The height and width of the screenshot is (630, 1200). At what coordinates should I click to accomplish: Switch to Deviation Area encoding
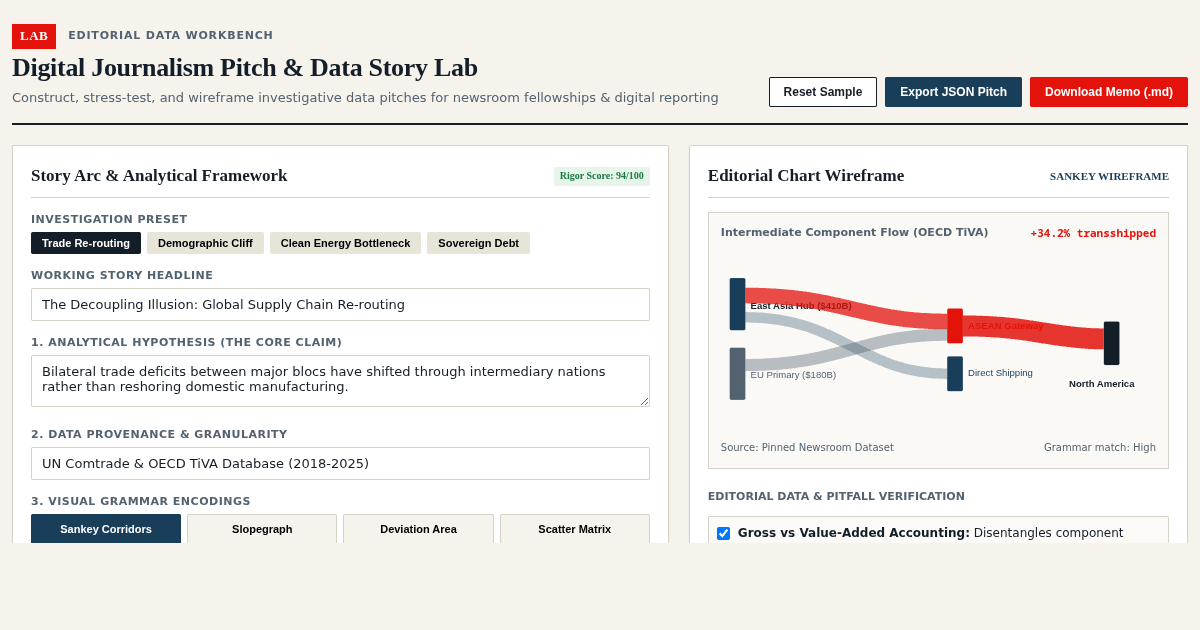418,529
